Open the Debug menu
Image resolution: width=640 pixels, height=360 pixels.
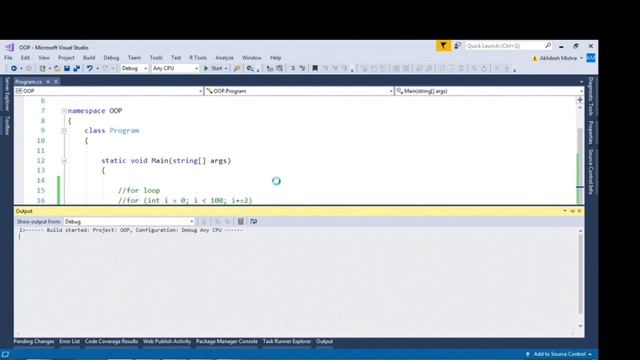111,58
